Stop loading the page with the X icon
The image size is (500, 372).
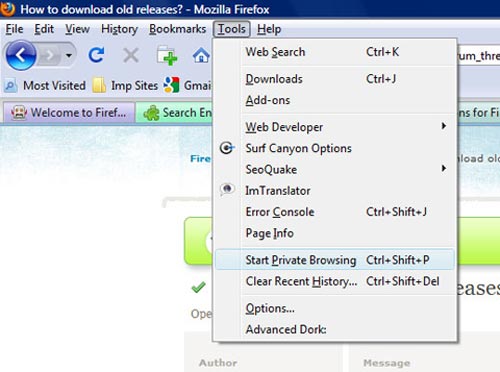pos(131,55)
